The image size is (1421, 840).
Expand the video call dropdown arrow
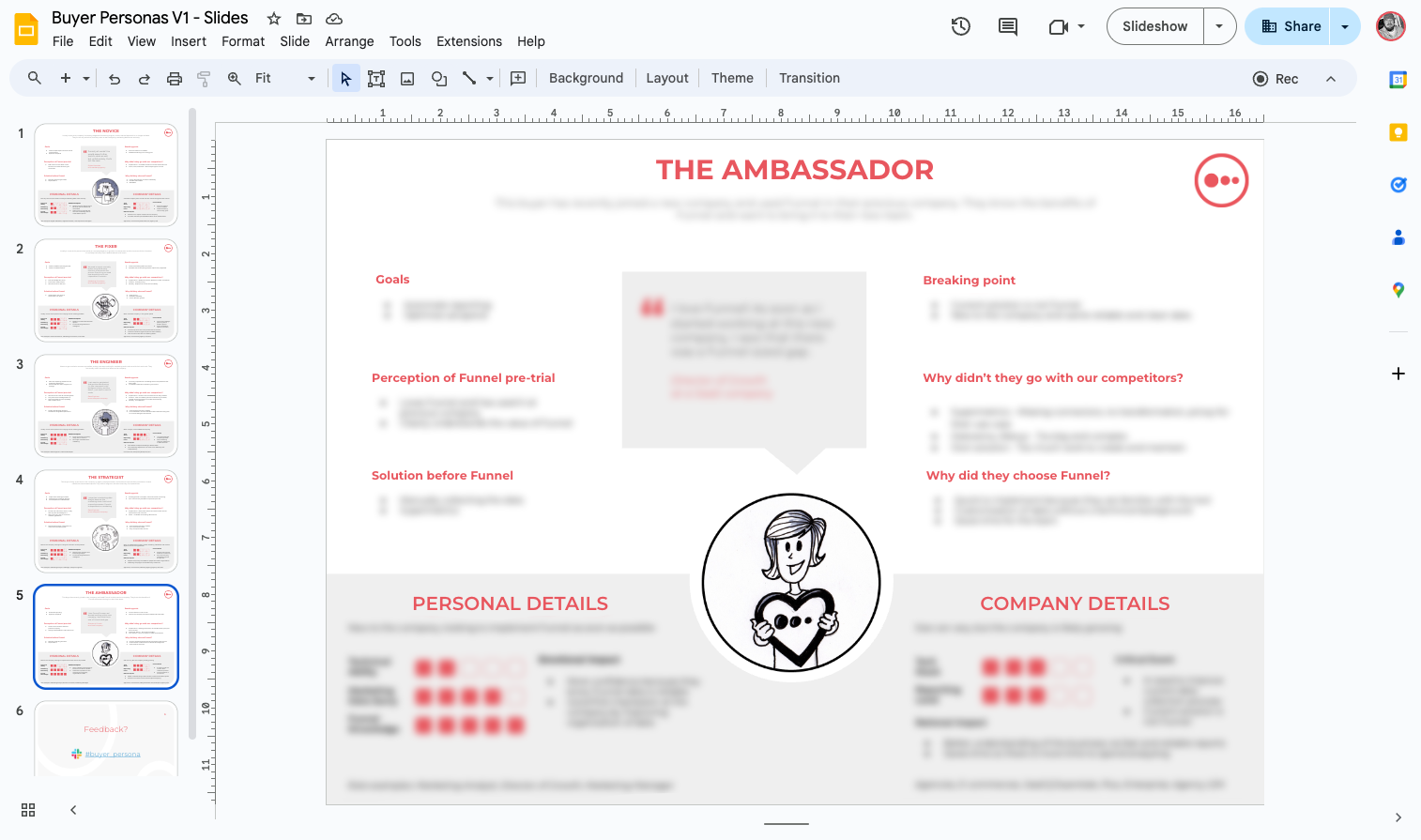(1081, 26)
